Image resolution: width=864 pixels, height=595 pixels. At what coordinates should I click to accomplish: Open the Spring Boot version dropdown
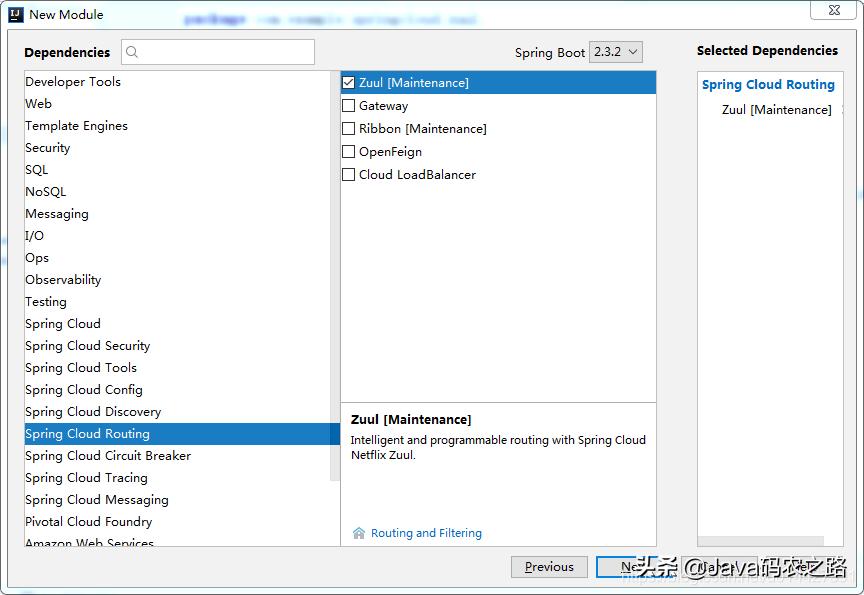tap(615, 52)
